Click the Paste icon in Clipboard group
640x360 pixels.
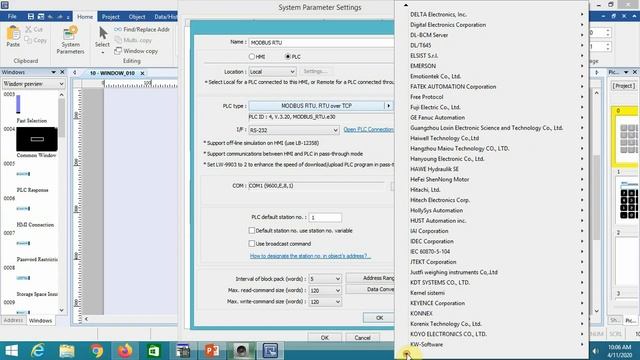coord(13,36)
